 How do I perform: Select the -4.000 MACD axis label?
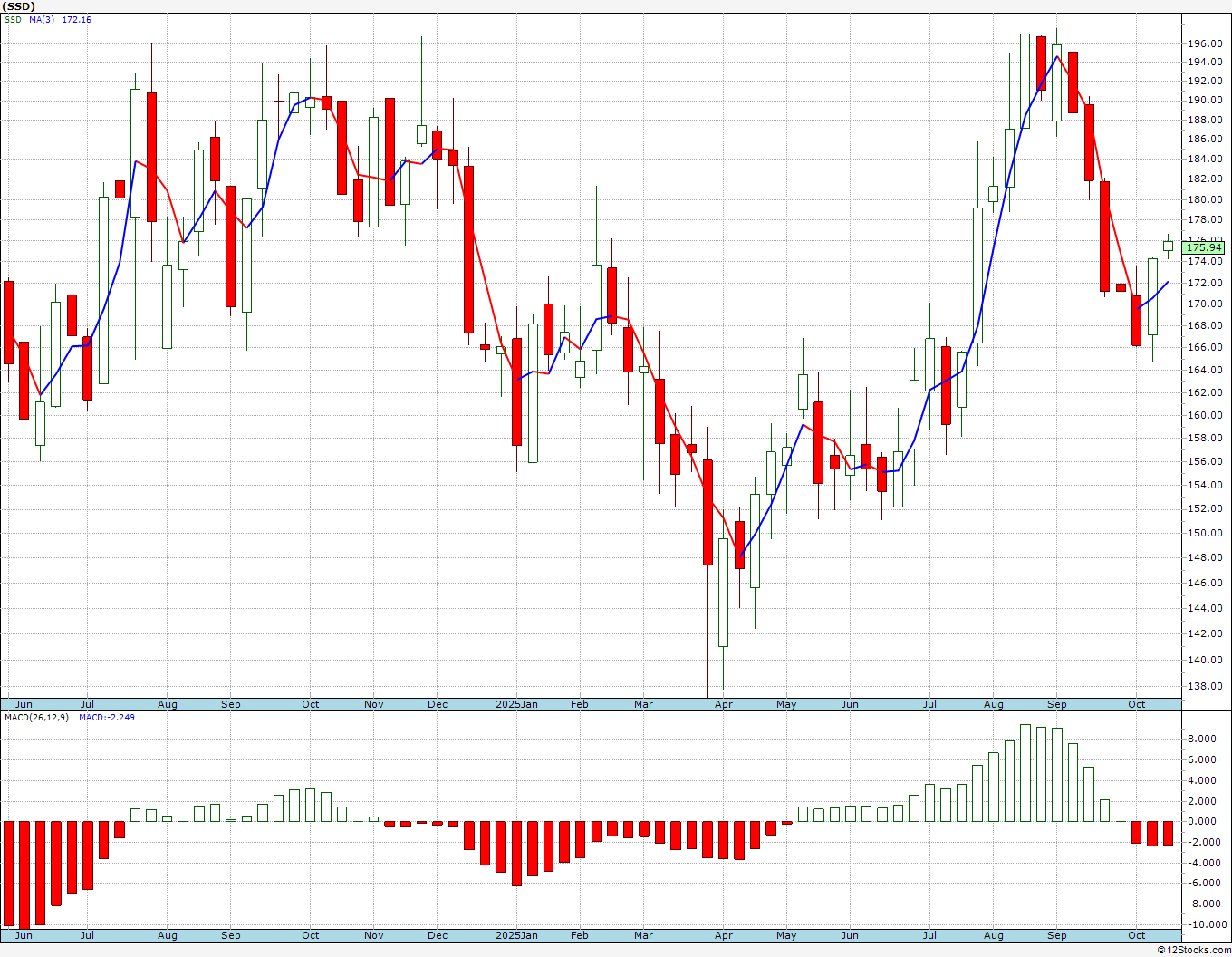tap(1202, 863)
